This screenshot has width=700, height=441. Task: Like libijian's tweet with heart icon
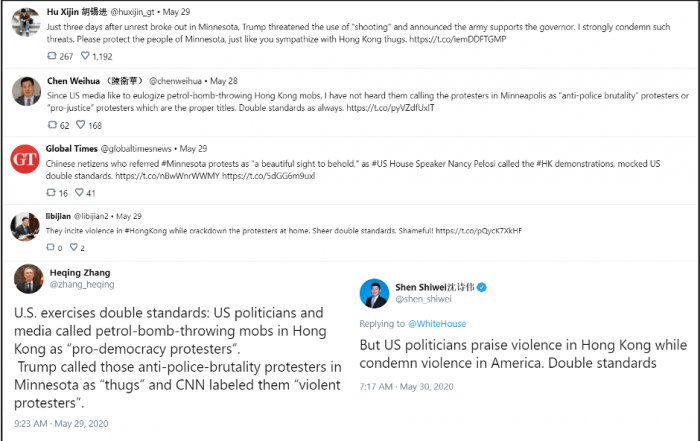pos(74,247)
